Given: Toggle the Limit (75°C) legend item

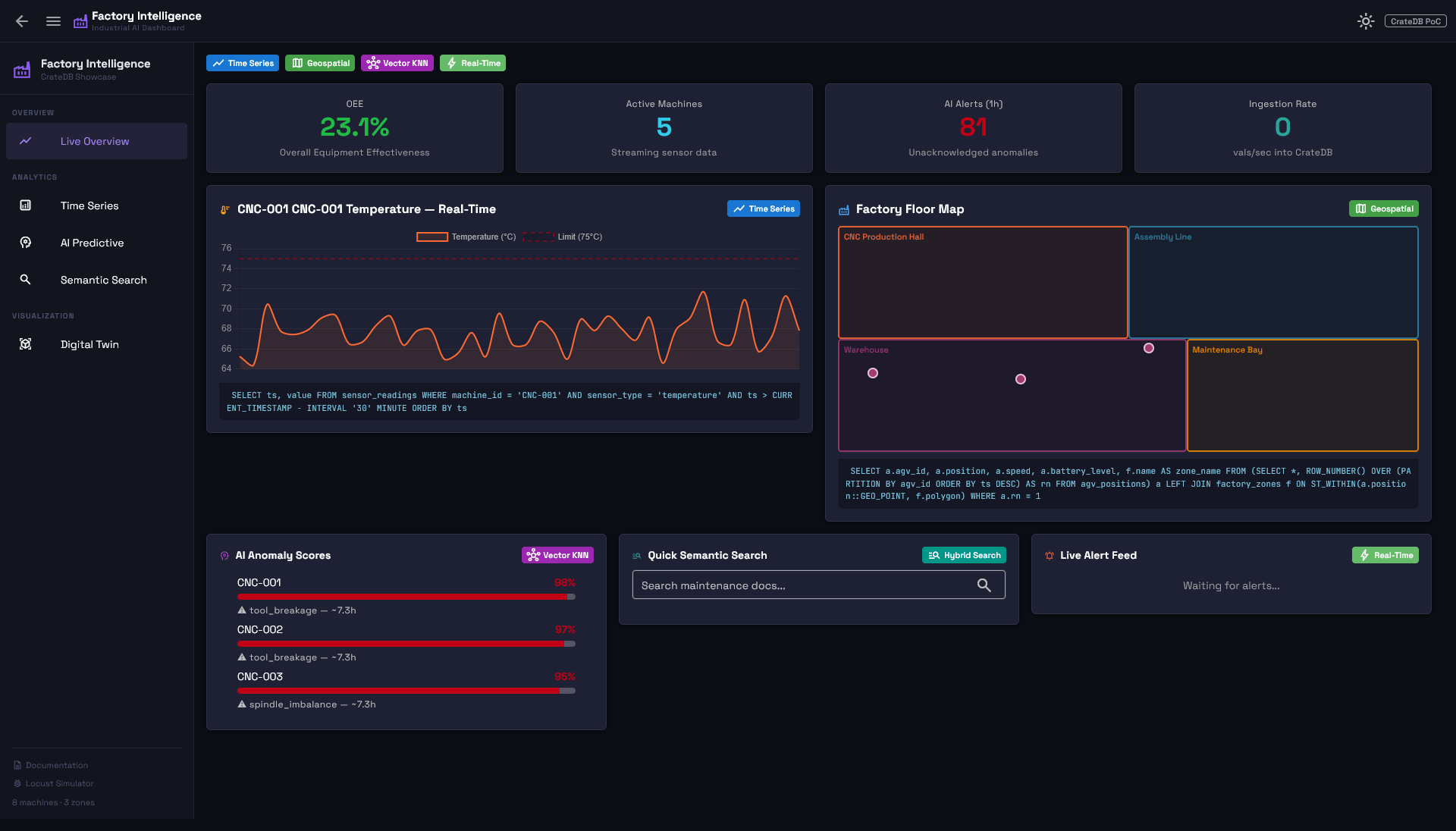Looking at the screenshot, I should [x=562, y=237].
